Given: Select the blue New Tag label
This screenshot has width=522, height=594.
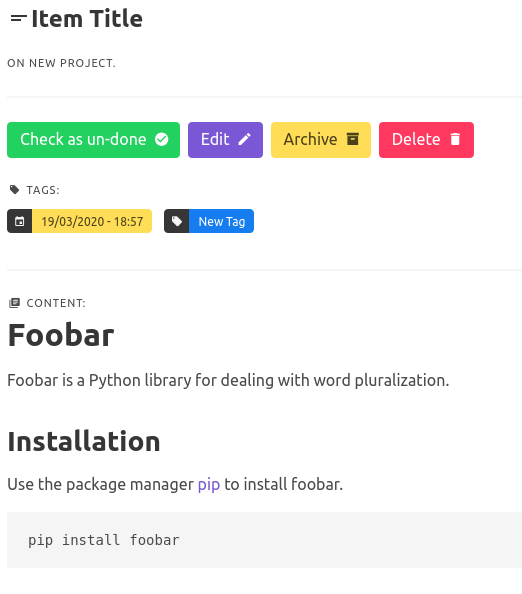Looking at the screenshot, I should [222, 221].
